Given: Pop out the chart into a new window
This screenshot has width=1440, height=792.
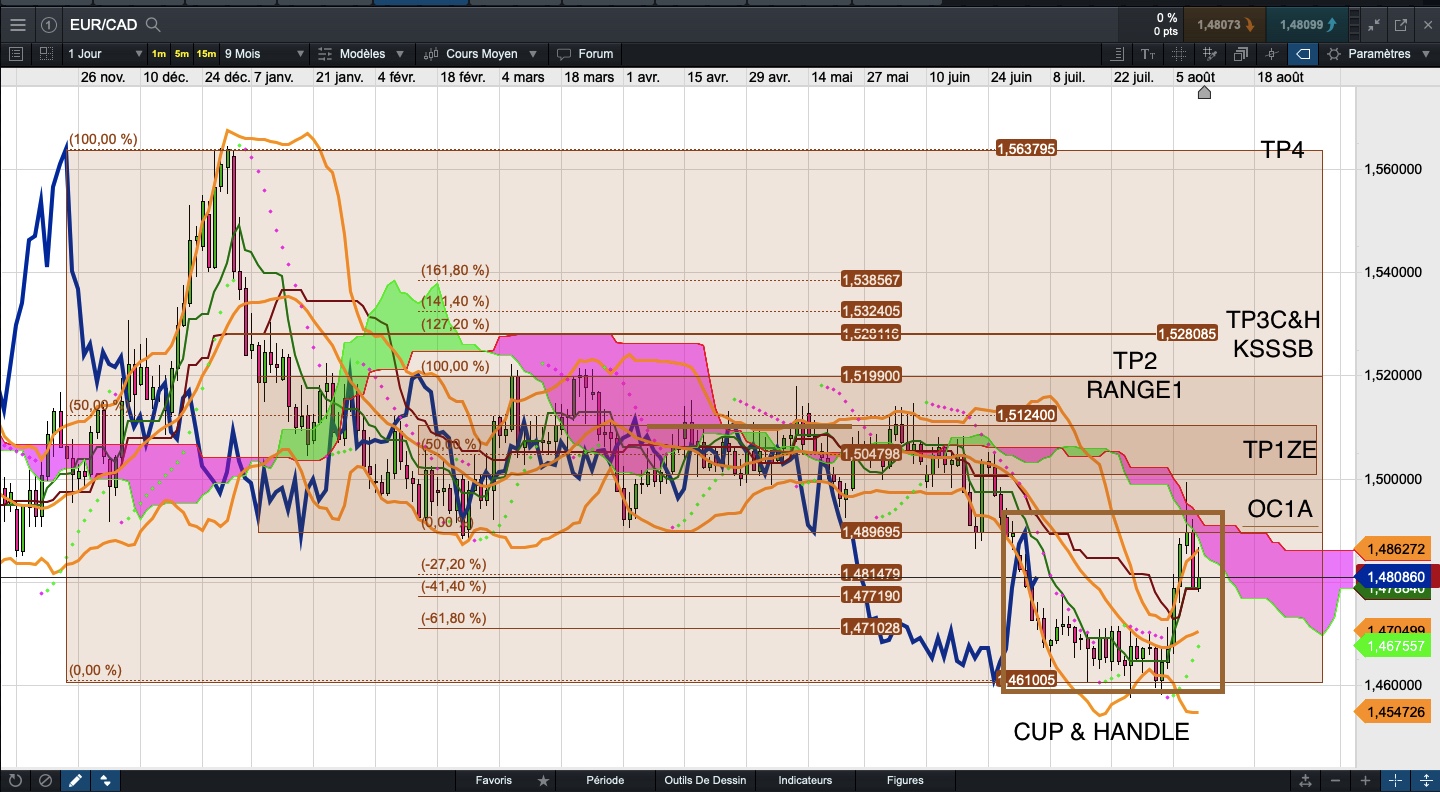Looking at the screenshot, I should [x=1400, y=24].
